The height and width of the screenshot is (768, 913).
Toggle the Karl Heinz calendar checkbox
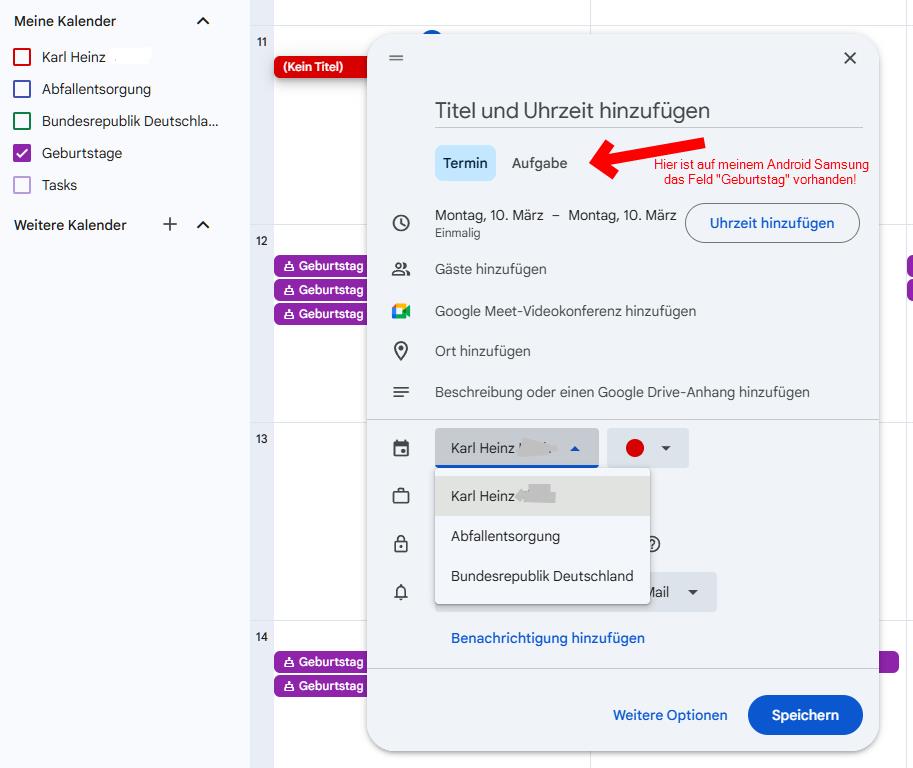point(22,57)
